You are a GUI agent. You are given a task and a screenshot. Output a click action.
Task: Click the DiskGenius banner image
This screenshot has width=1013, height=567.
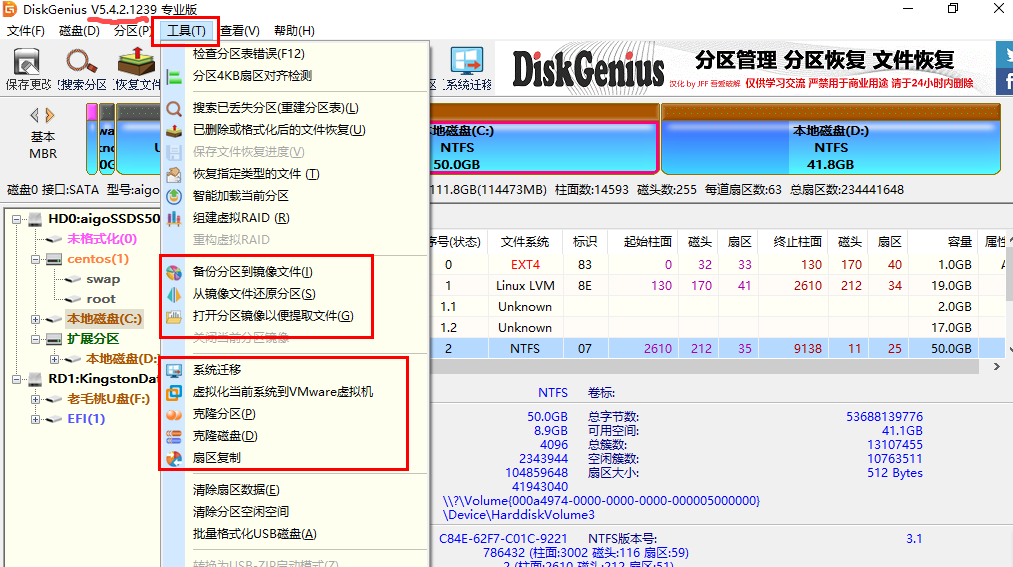point(744,68)
